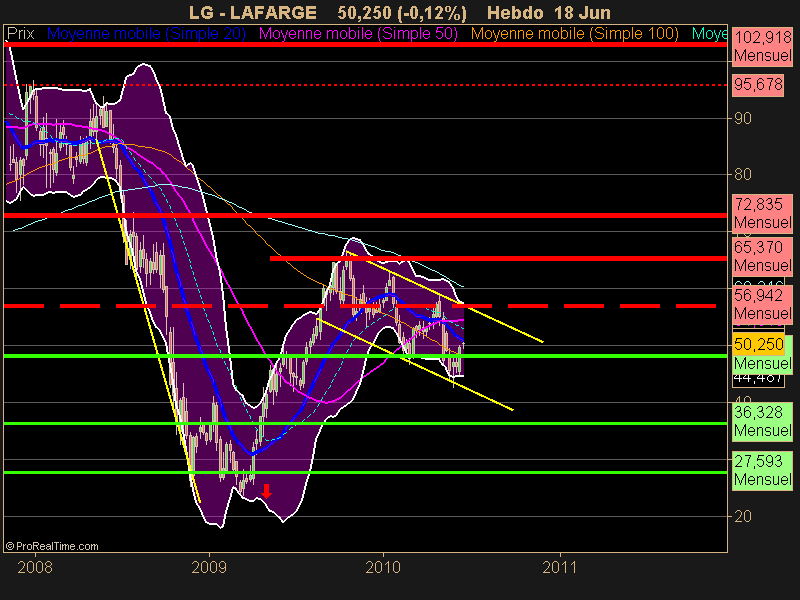Click the 90 price axis value
This screenshot has height=600, width=800.
pos(742,118)
